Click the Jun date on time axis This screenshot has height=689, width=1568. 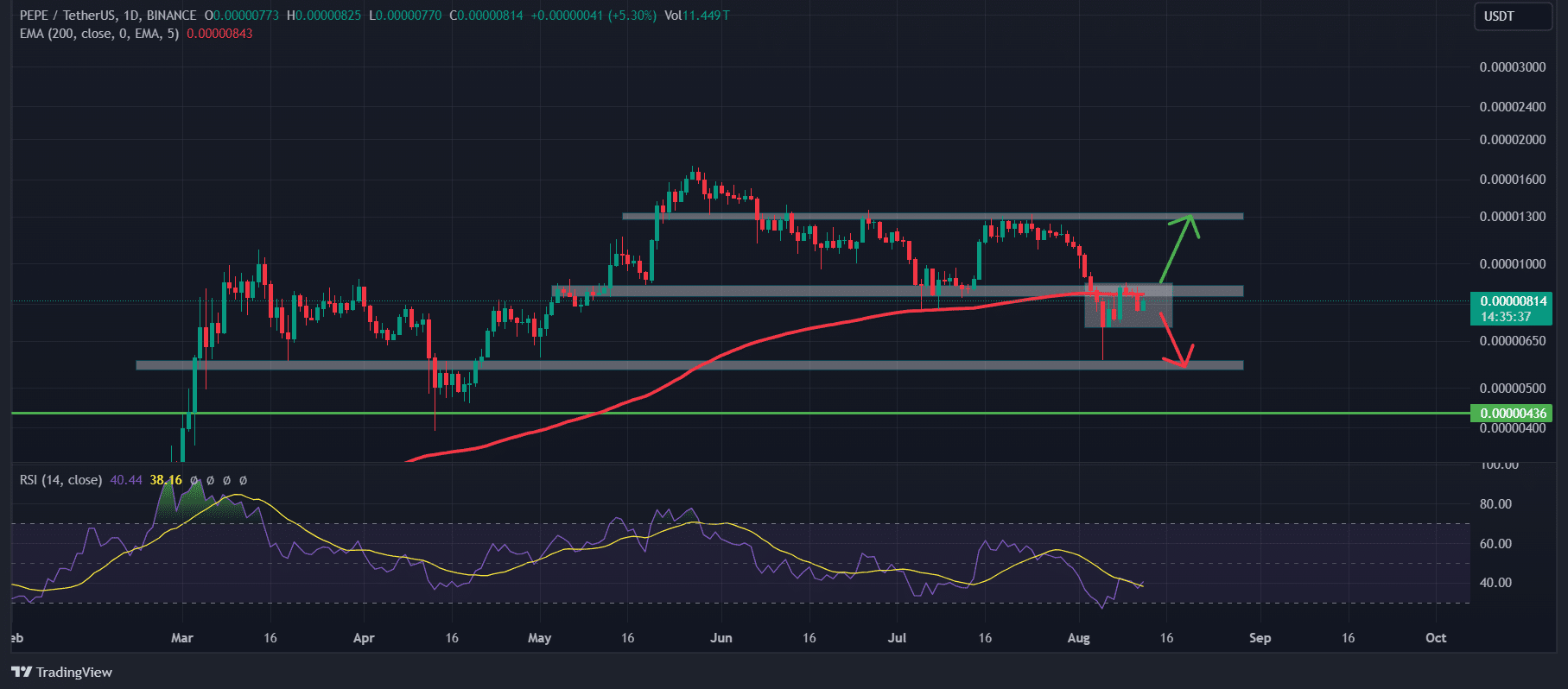(721, 638)
